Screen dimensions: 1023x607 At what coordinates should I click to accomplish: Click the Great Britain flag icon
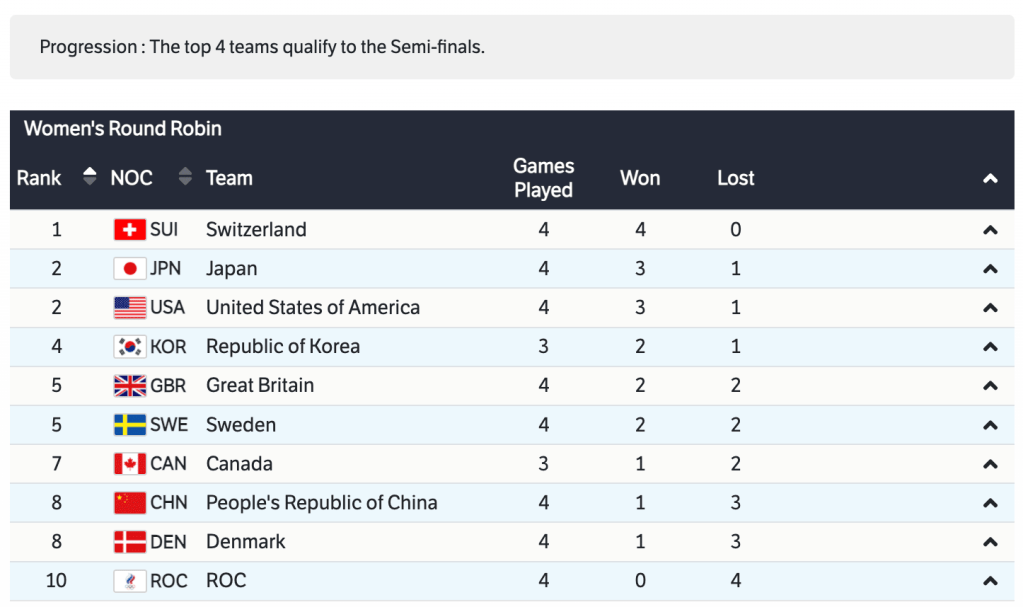point(130,386)
